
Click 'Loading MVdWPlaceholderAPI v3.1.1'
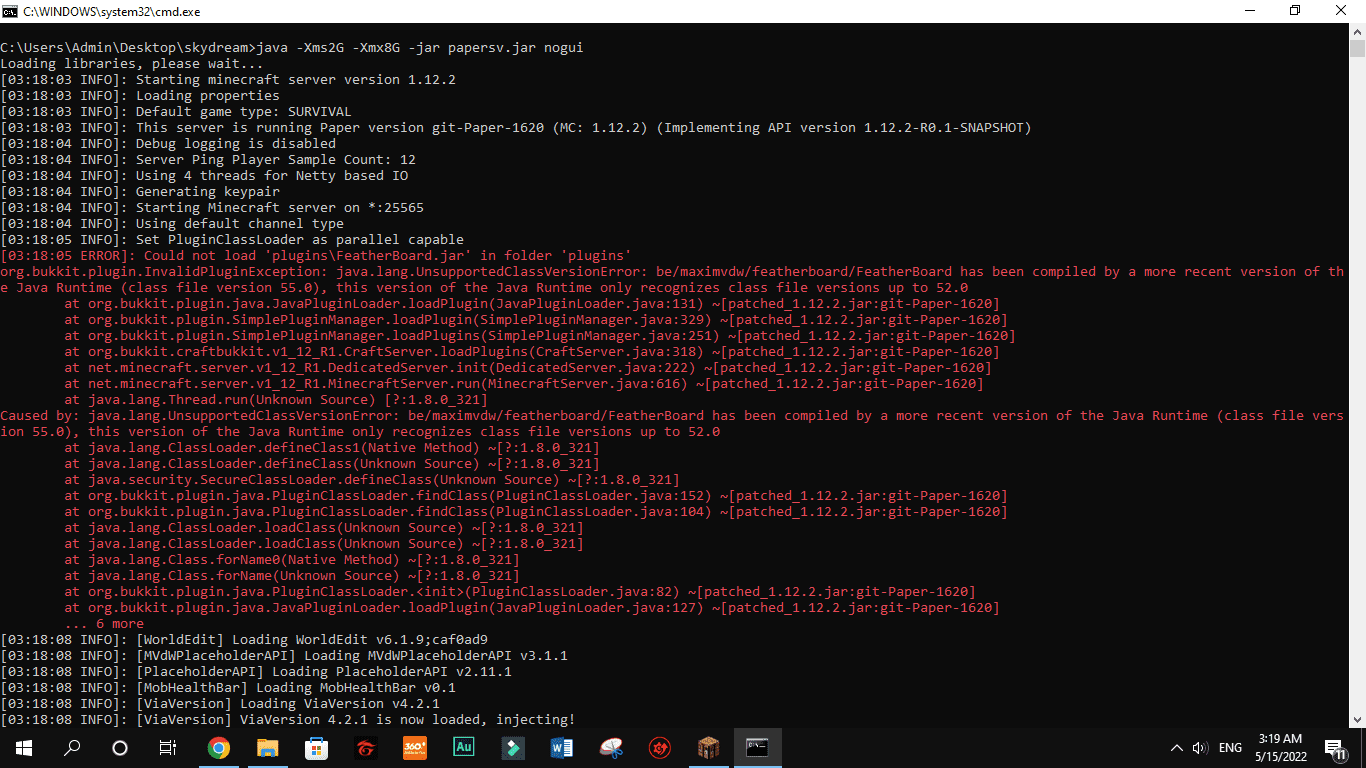436,656
